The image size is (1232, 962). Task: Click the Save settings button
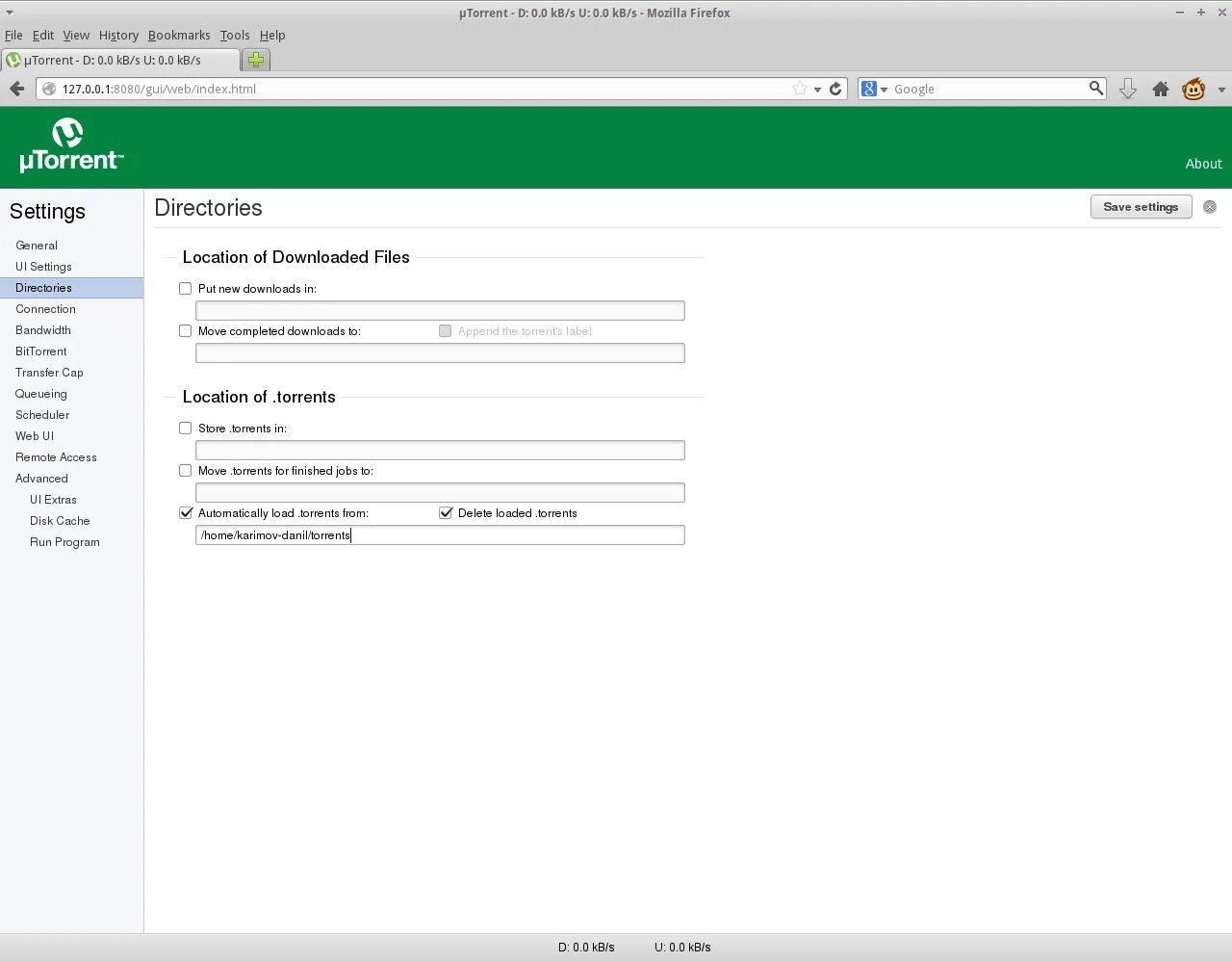(1141, 207)
